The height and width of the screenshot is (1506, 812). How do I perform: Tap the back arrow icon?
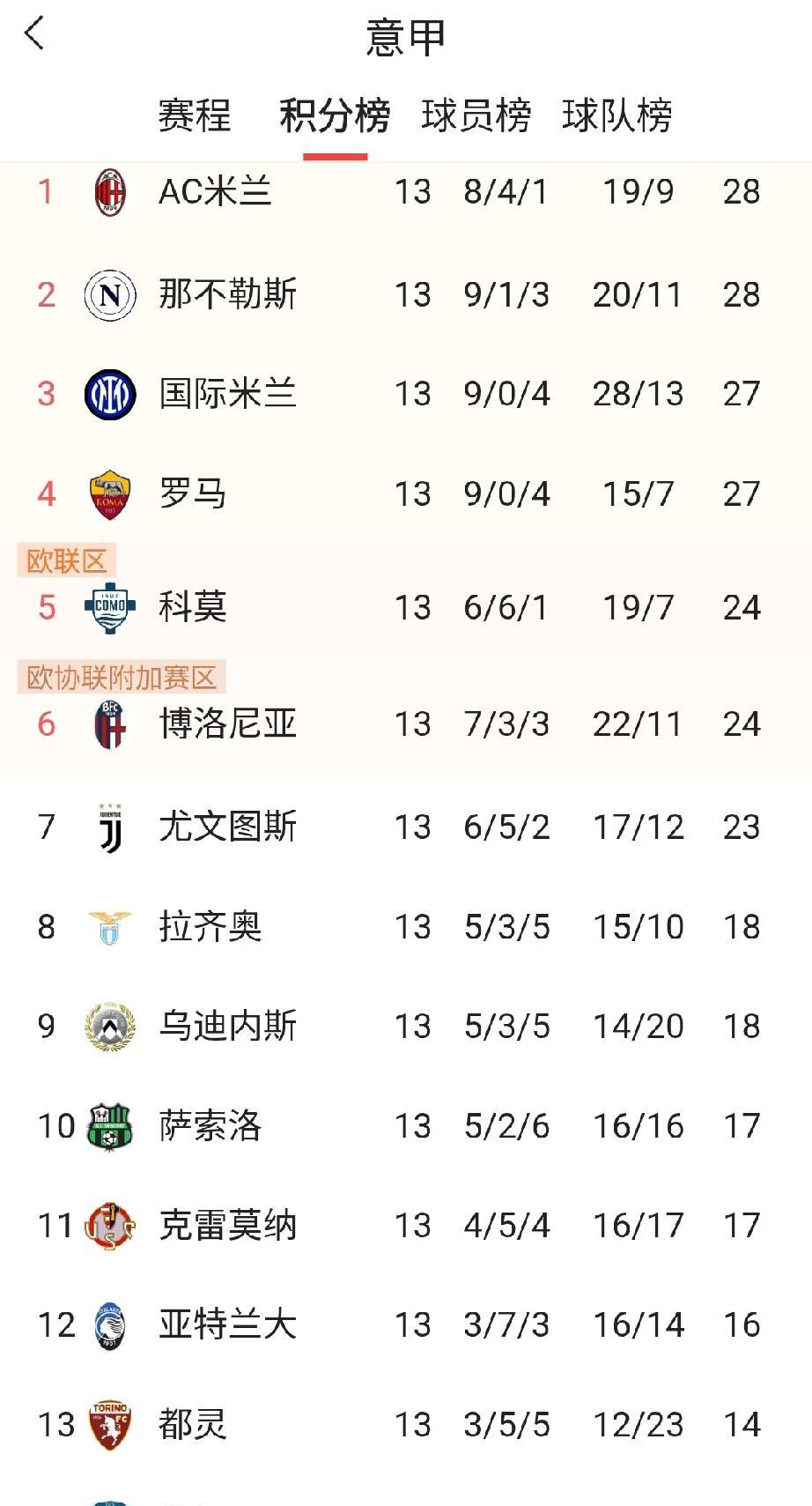point(34,34)
